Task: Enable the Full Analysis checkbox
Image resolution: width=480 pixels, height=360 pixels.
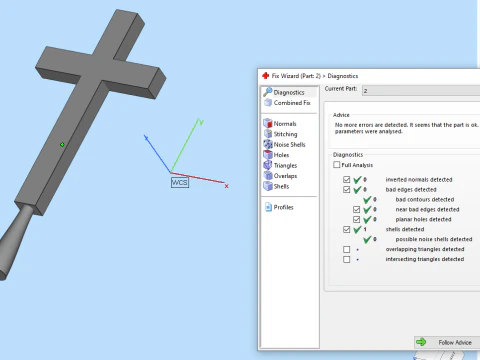Action: tap(337, 165)
